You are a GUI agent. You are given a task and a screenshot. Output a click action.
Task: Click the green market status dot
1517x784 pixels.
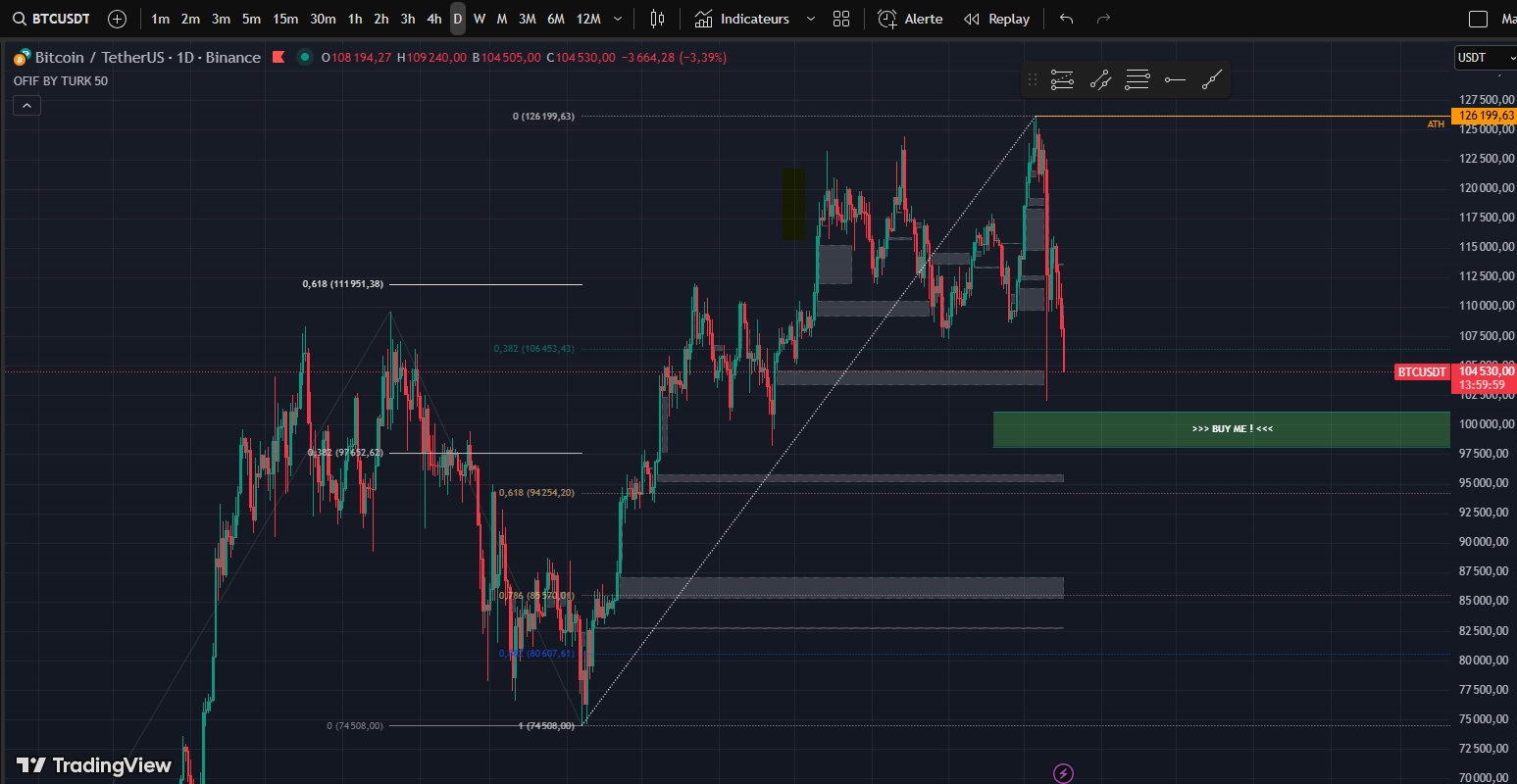pyautogui.click(x=305, y=58)
